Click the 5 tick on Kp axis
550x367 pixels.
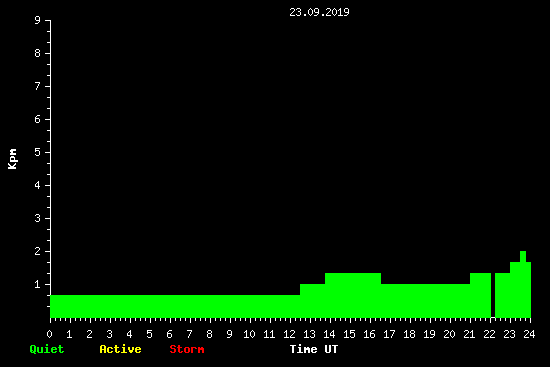coord(38,152)
